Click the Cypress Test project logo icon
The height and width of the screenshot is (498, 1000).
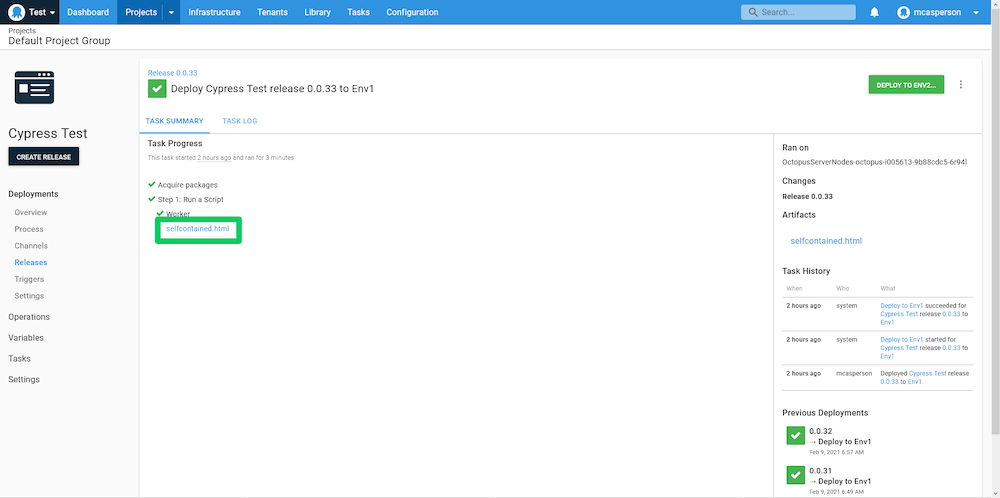(x=34, y=88)
